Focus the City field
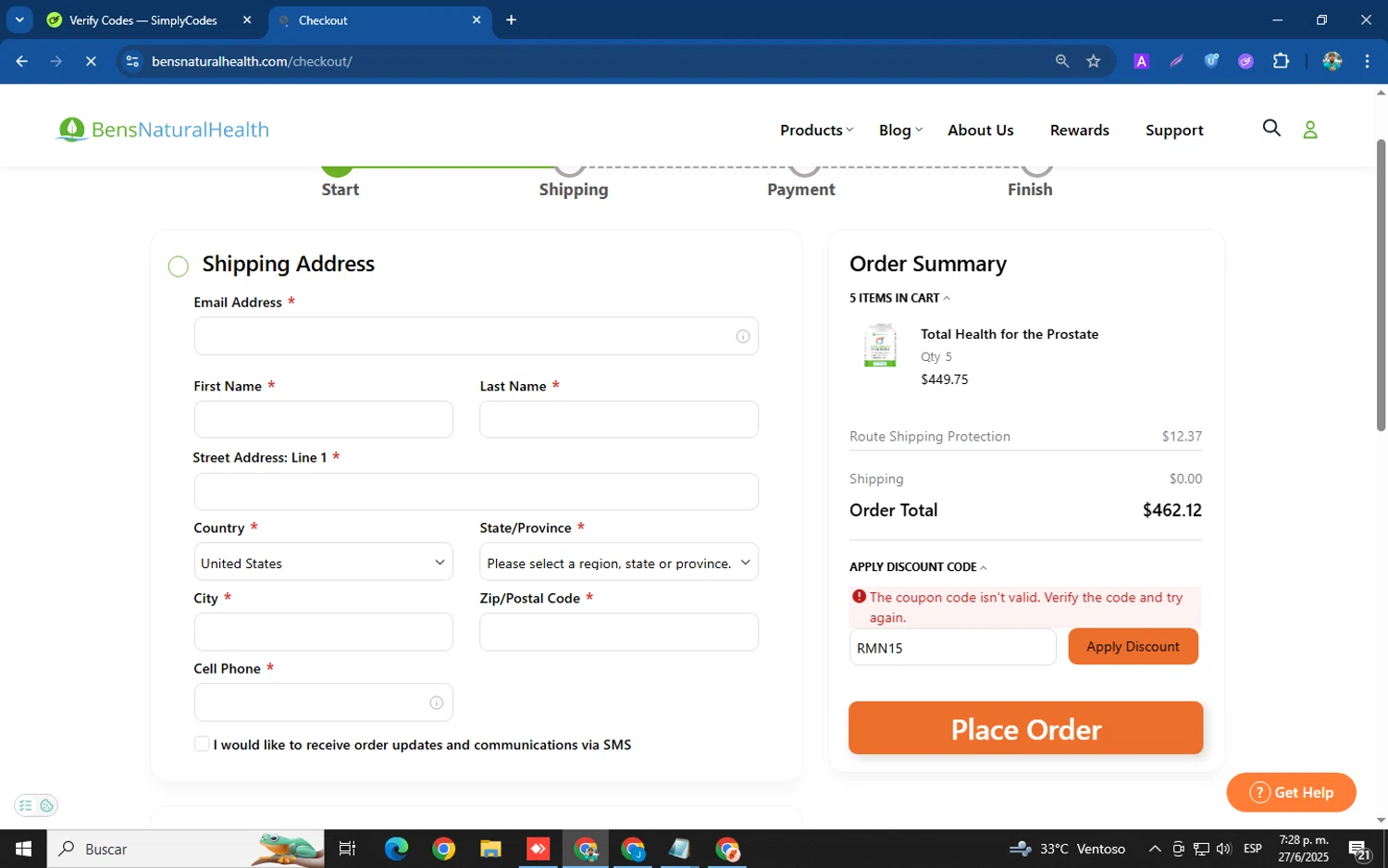Image resolution: width=1388 pixels, height=868 pixels. point(323,632)
